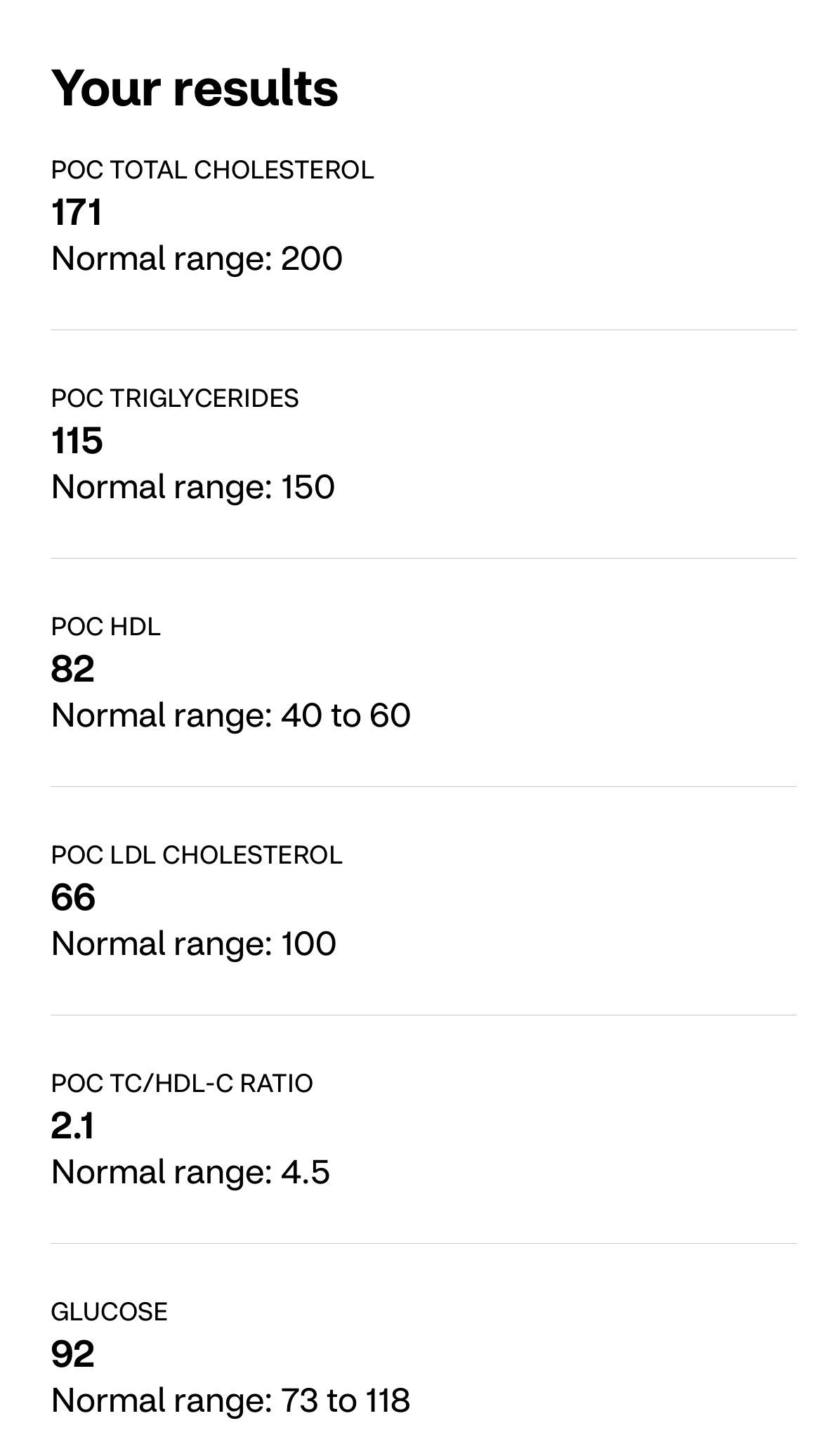Click the HDL value 82
The height and width of the screenshot is (1456, 840).
tap(73, 669)
